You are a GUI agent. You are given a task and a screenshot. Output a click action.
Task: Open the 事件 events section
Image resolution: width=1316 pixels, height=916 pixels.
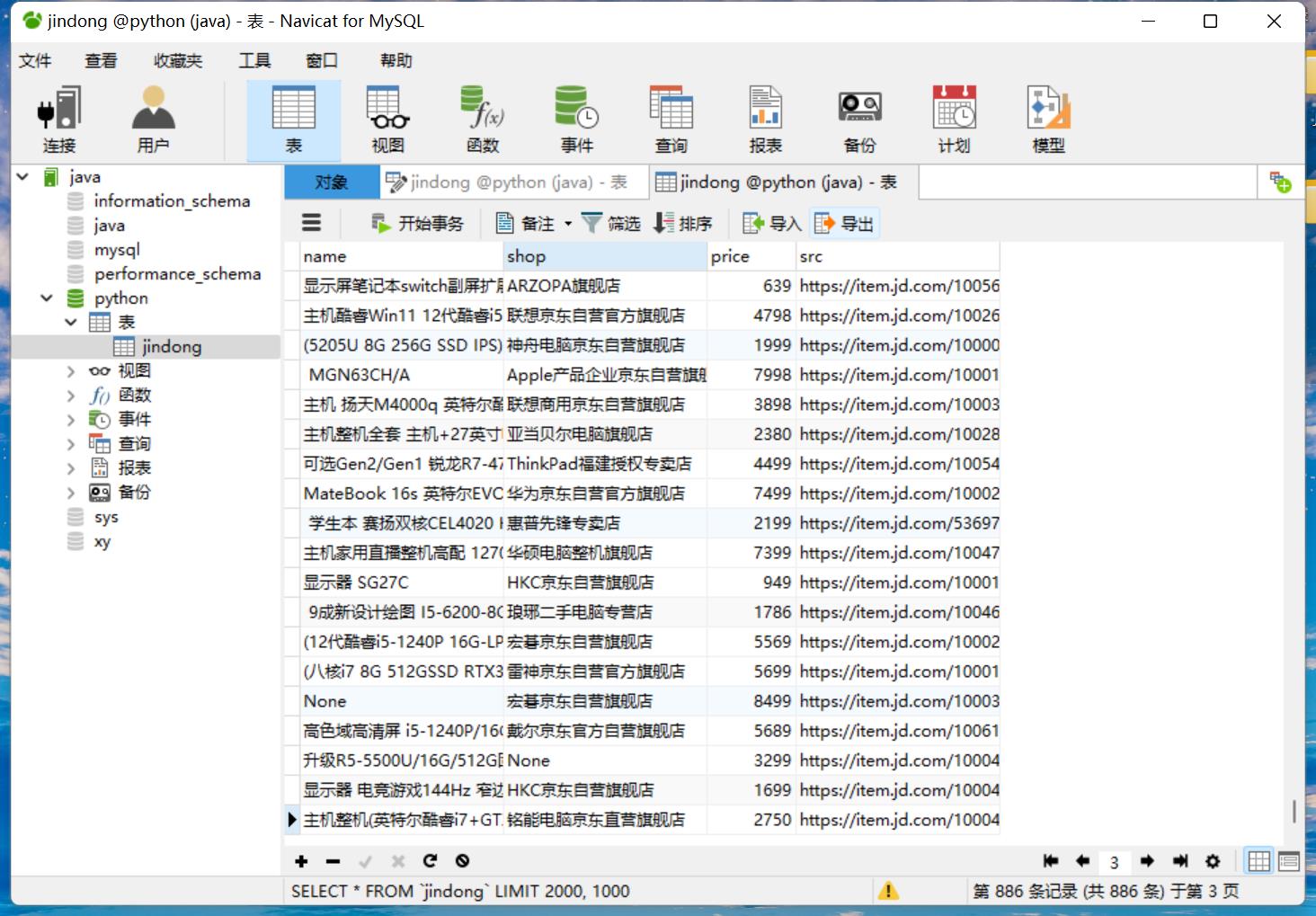coord(576,120)
